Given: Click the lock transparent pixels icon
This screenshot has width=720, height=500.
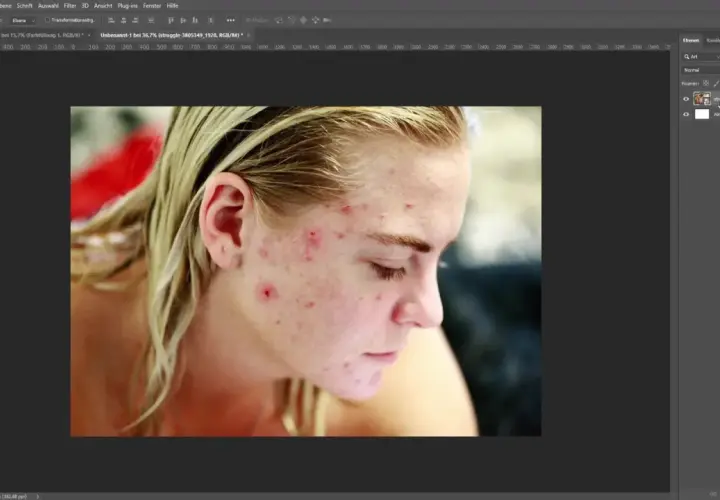Looking at the screenshot, I should tap(706, 83).
